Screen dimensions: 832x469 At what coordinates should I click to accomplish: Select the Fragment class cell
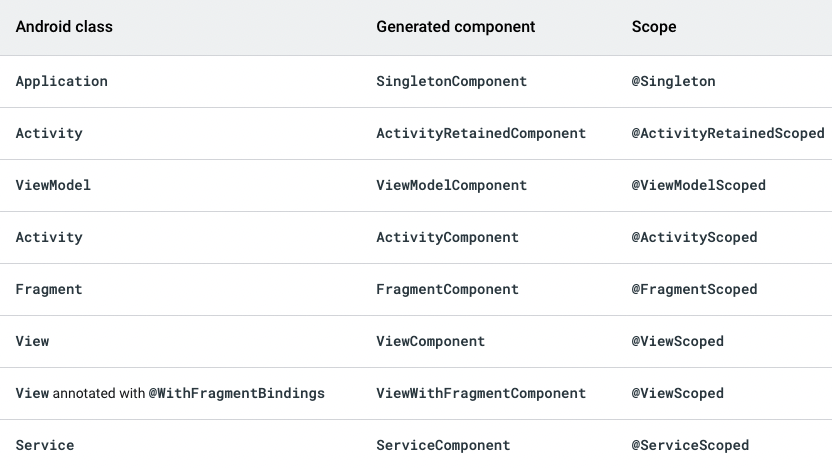click(x=49, y=289)
